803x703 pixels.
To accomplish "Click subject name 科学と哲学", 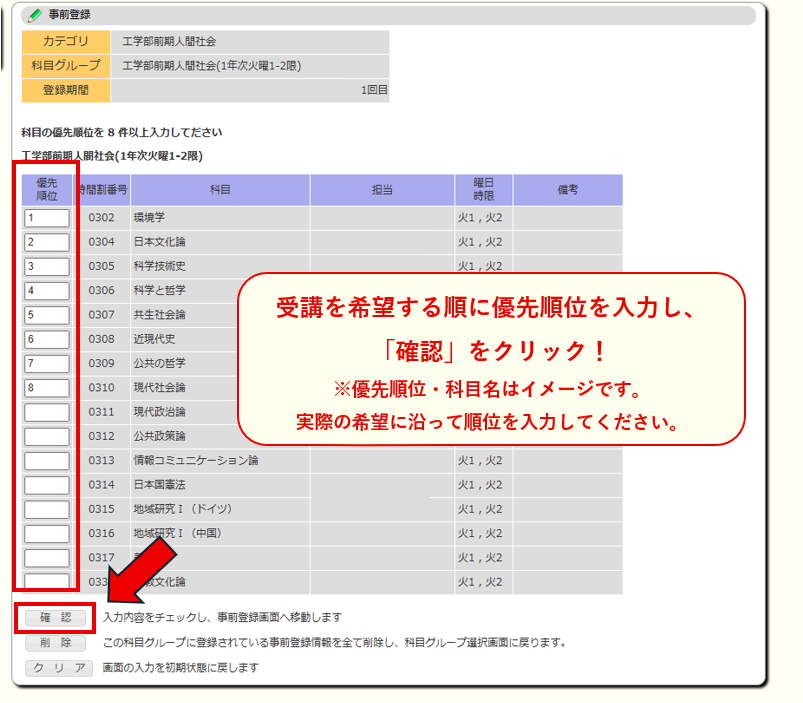I will (160, 291).
